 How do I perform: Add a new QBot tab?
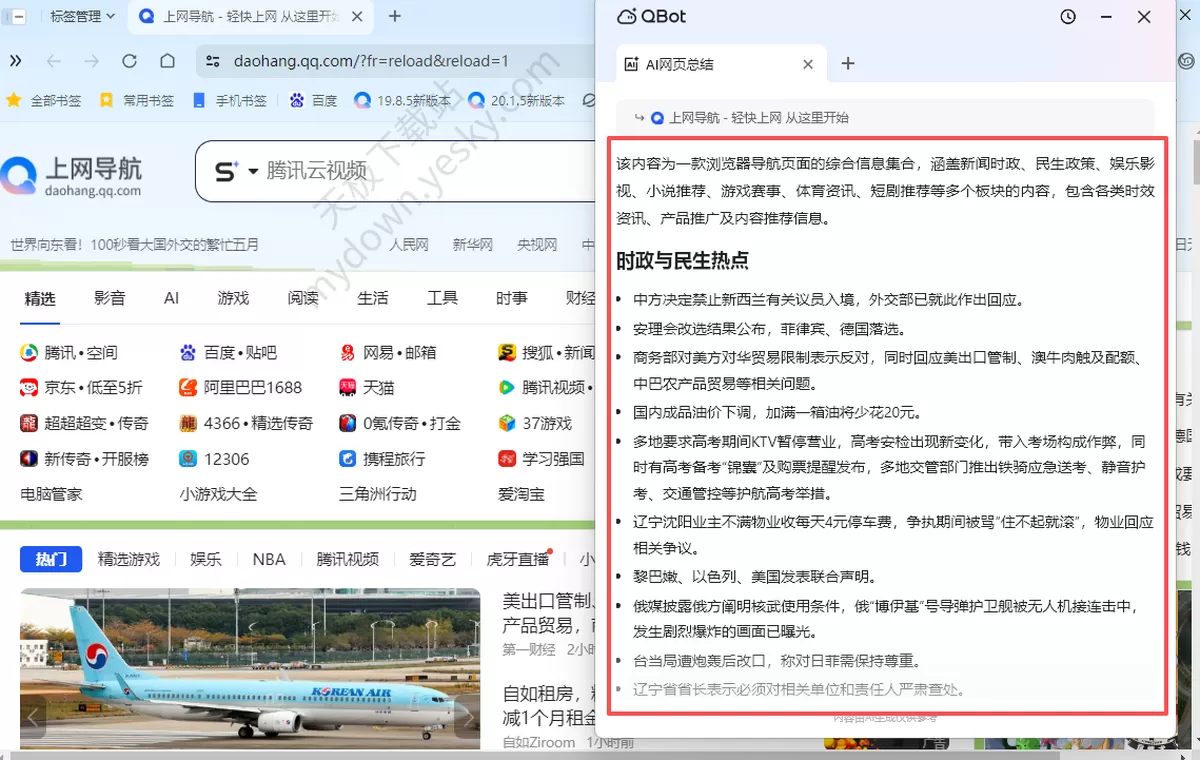[848, 64]
